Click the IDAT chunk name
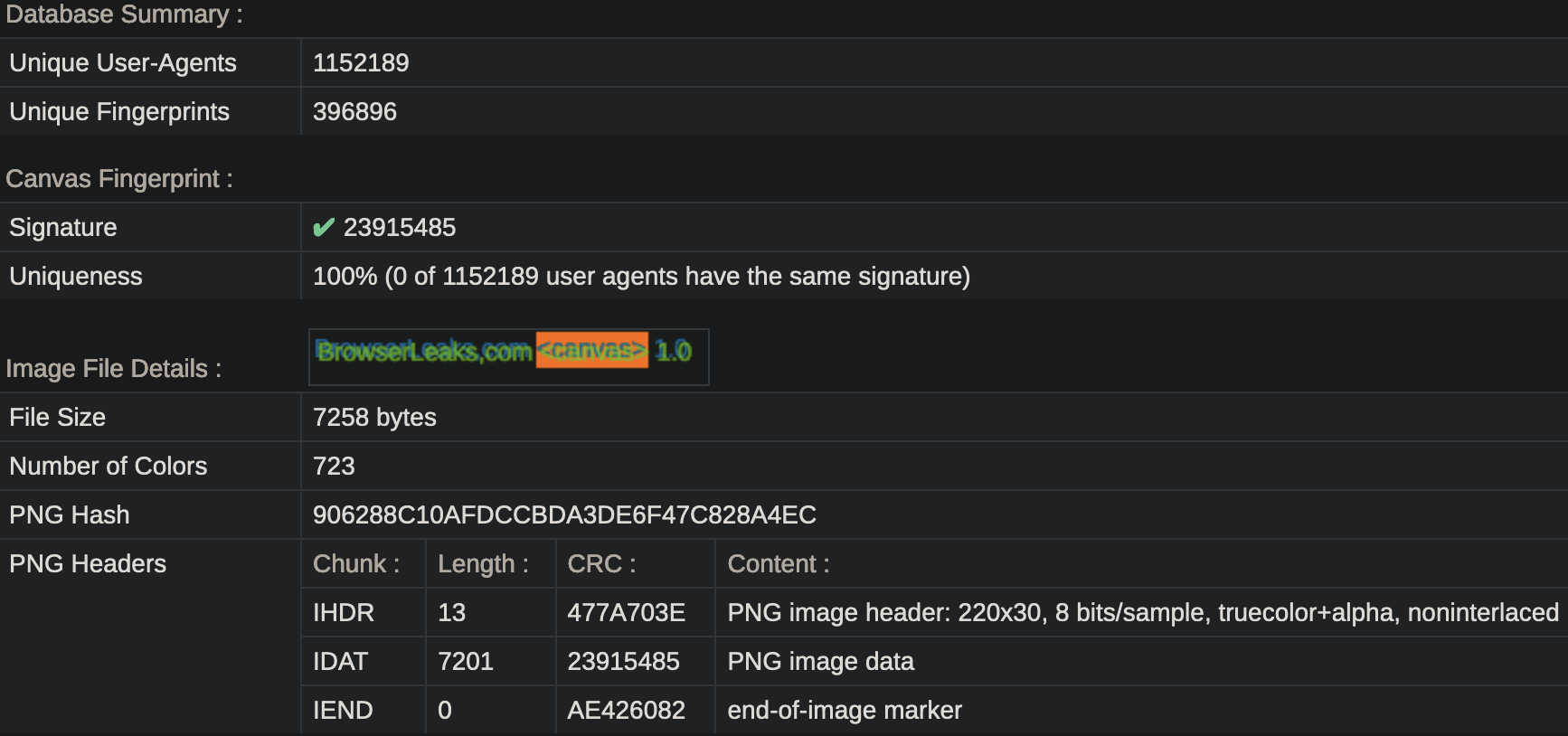The width and height of the screenshot is (1568, 736). [340, 662]
